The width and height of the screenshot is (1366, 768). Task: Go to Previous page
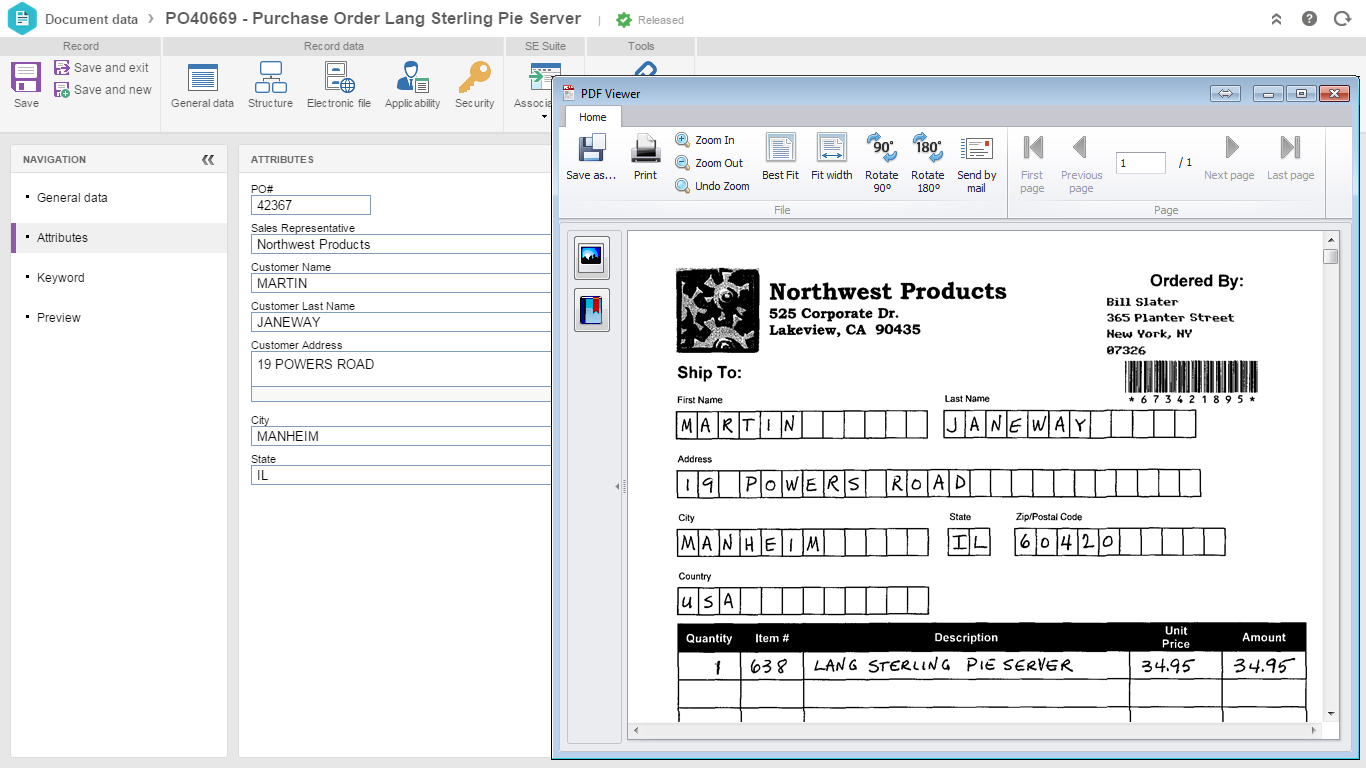1081,162
